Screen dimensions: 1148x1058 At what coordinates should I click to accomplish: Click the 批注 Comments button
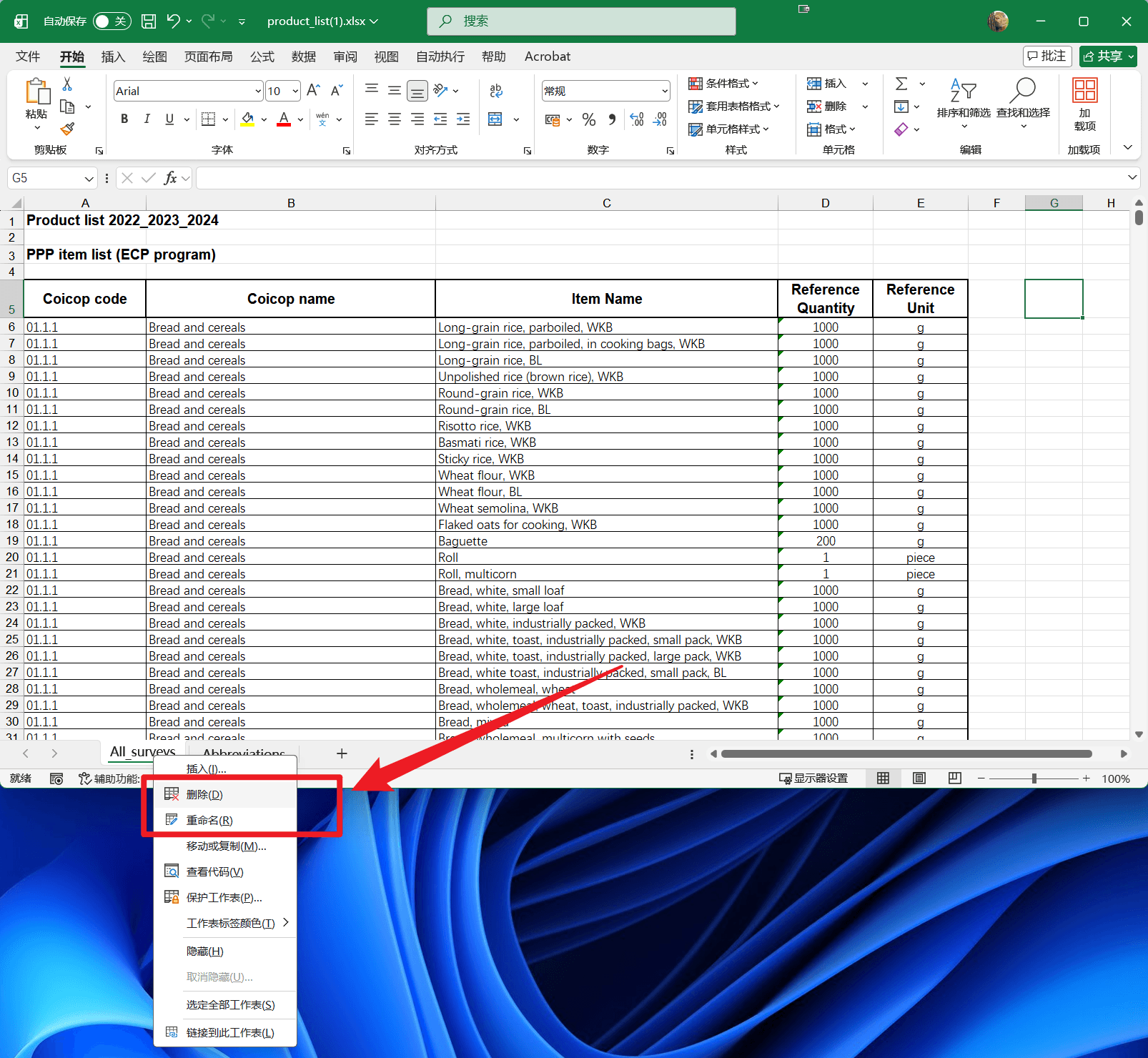pos(1047,56)
